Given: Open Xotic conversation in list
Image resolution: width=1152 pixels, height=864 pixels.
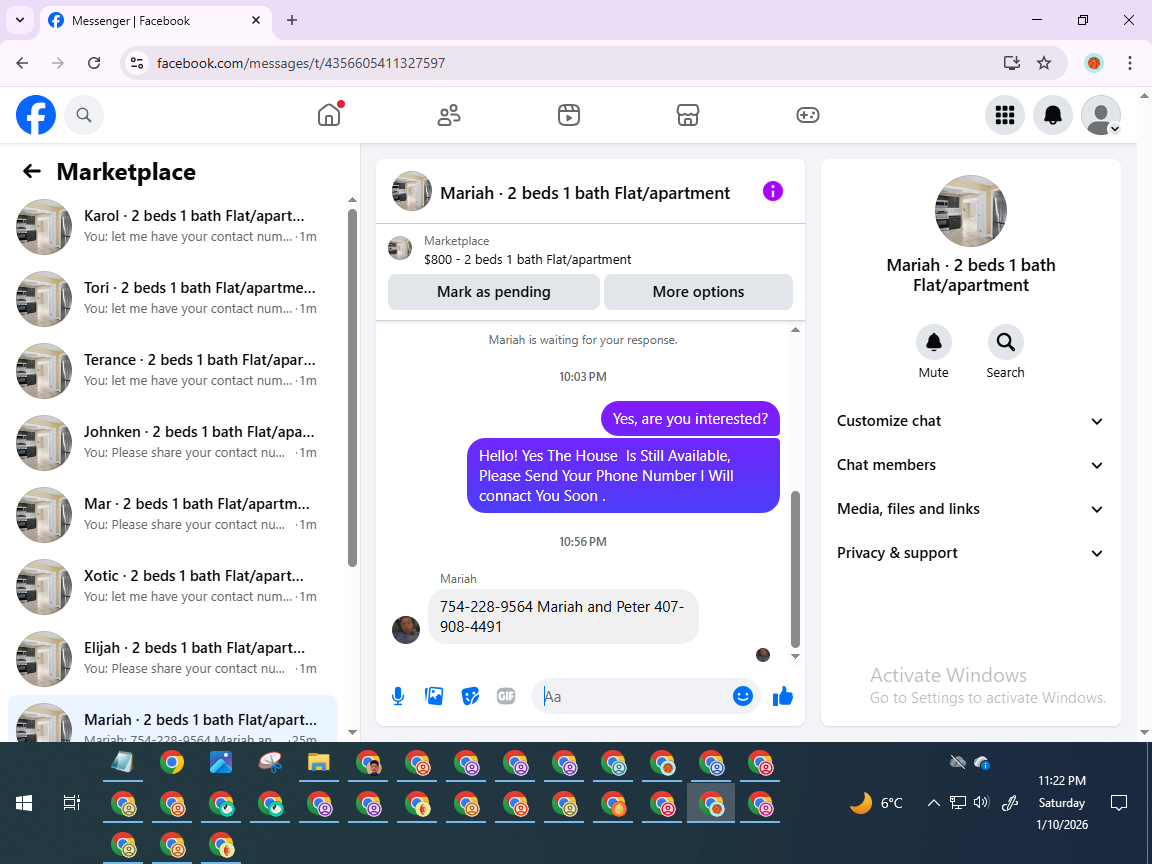Looking at the screenshot, I should [173, 586].
